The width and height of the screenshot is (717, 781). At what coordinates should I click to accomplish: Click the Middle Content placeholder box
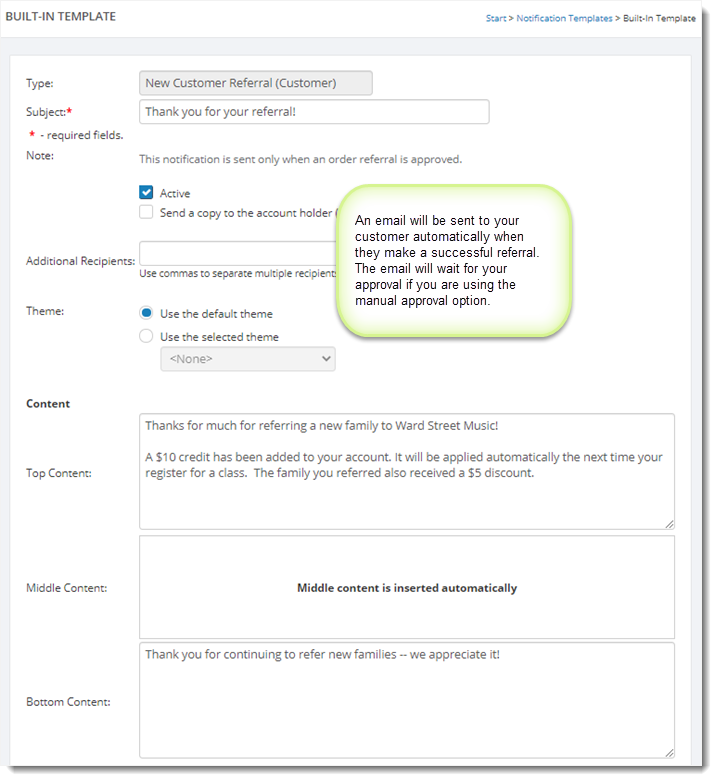[x=406, y=588]
